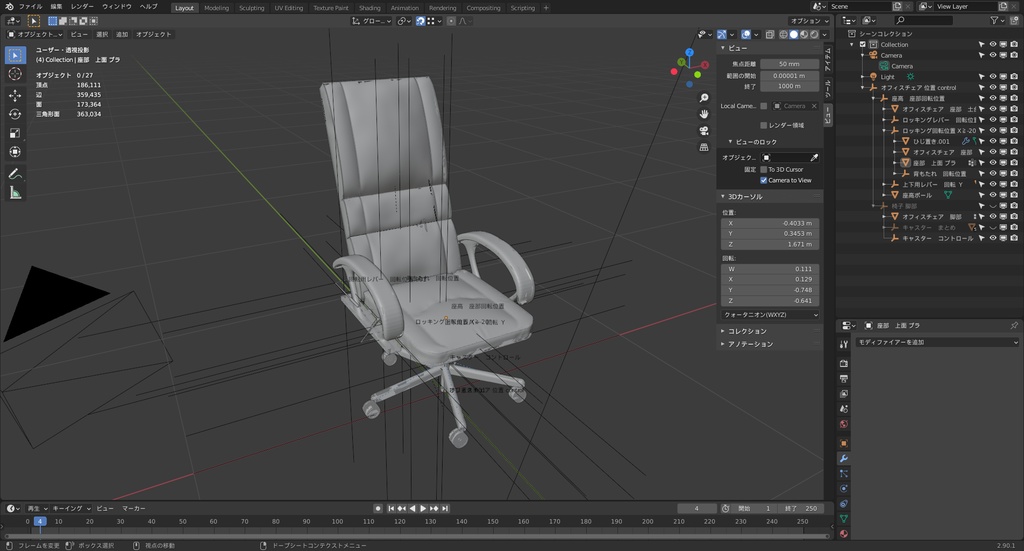Select the Select Box tool in toolbar
Image resolution: width=1024 pixels, height=551 pixels.
pyautogui.click(x=16, y=55)
